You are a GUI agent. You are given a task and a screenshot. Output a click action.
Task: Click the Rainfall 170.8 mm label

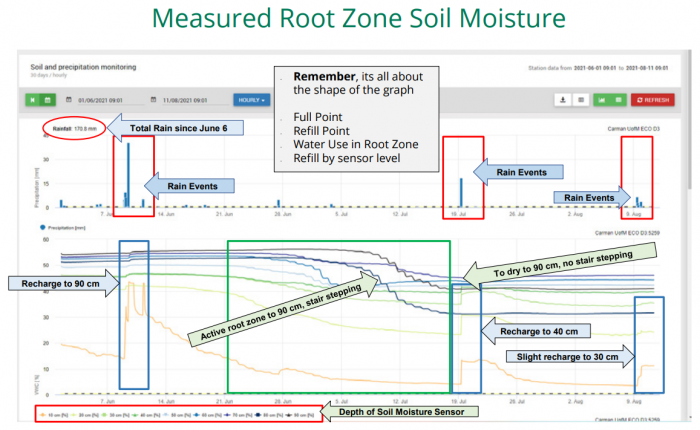[x=70, y=129]
